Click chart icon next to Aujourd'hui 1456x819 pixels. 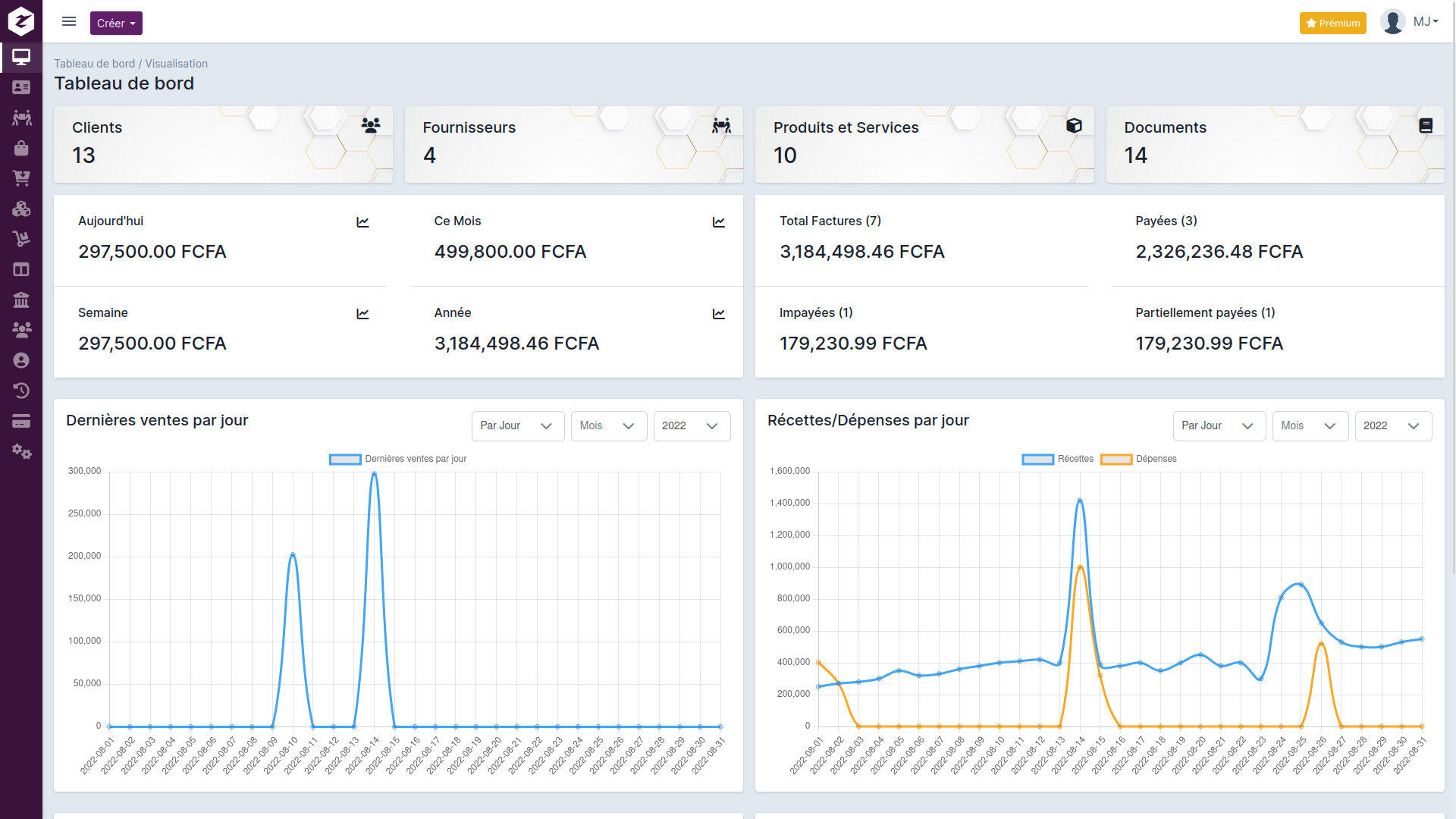click(x=362, y=222)
